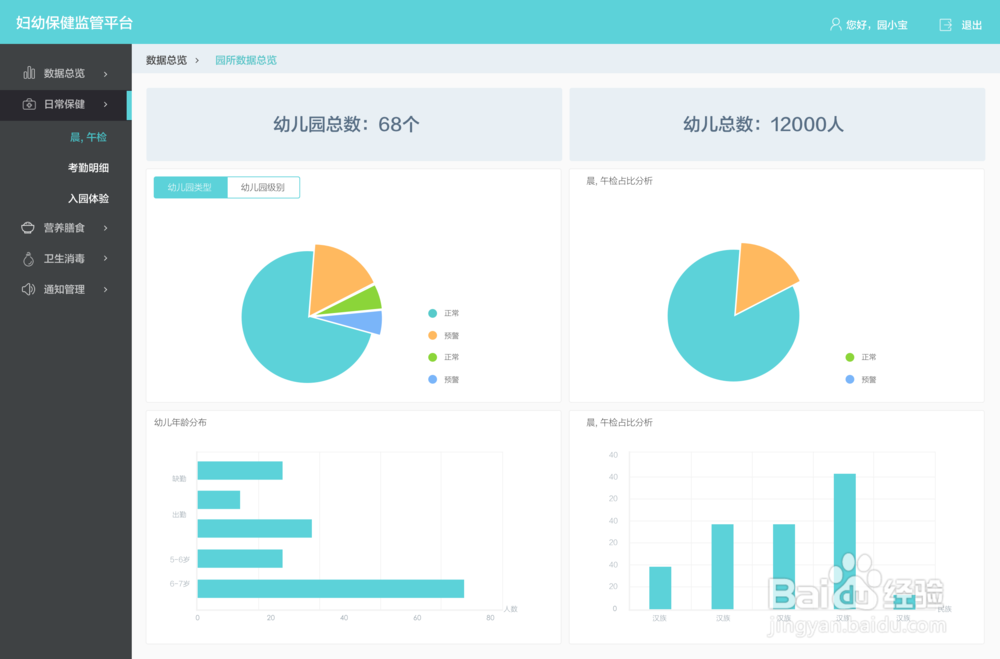This screenshot has width=1000, height=659.
Task: Select the 数据总览 sidebar menu
Action: [x=66, y=73]
